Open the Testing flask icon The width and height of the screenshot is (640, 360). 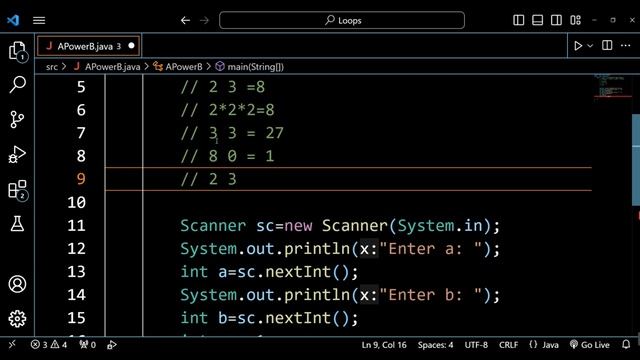17,224
